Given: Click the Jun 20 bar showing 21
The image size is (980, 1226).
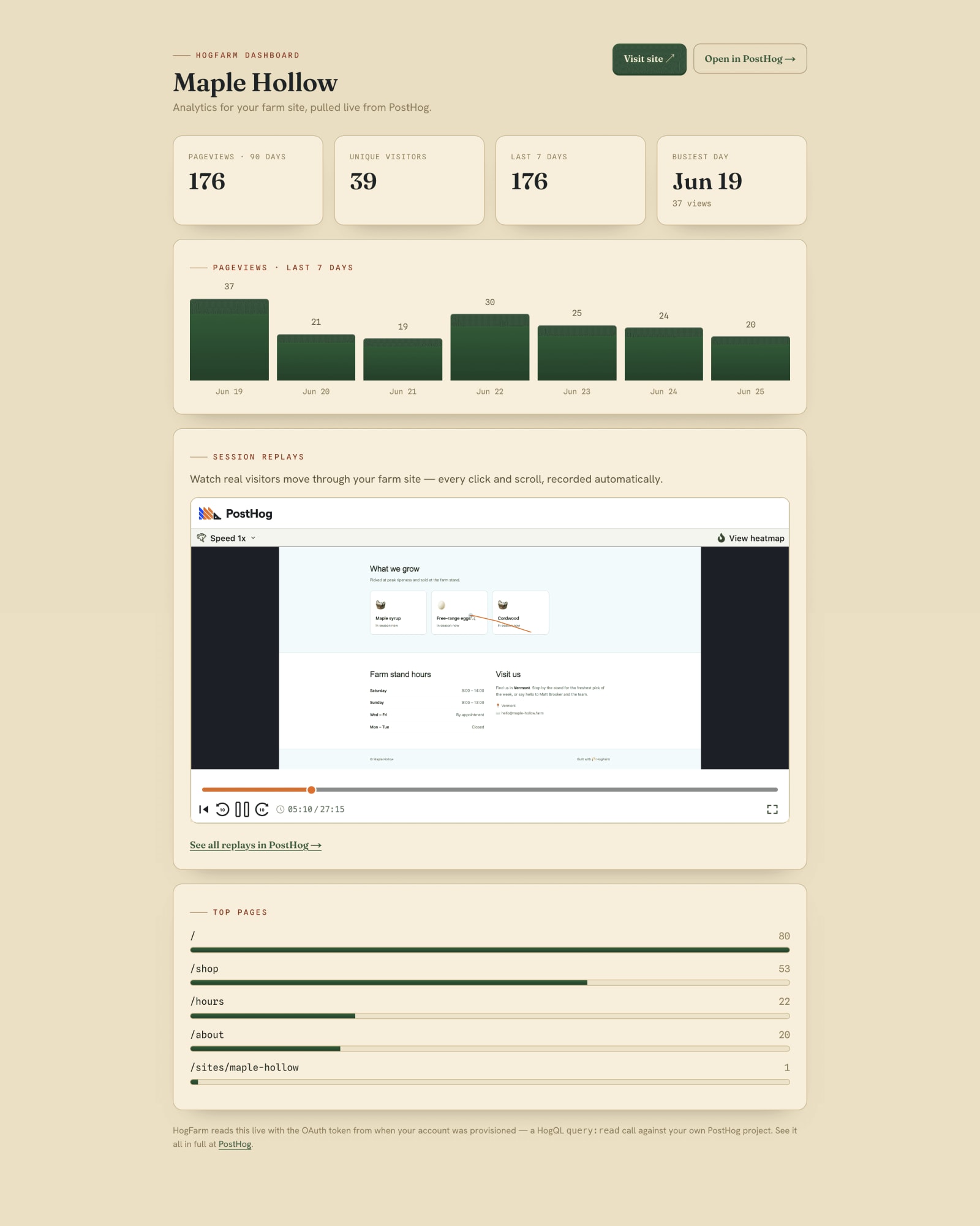Looking at the screenshot, I should [x=316, y=357].
